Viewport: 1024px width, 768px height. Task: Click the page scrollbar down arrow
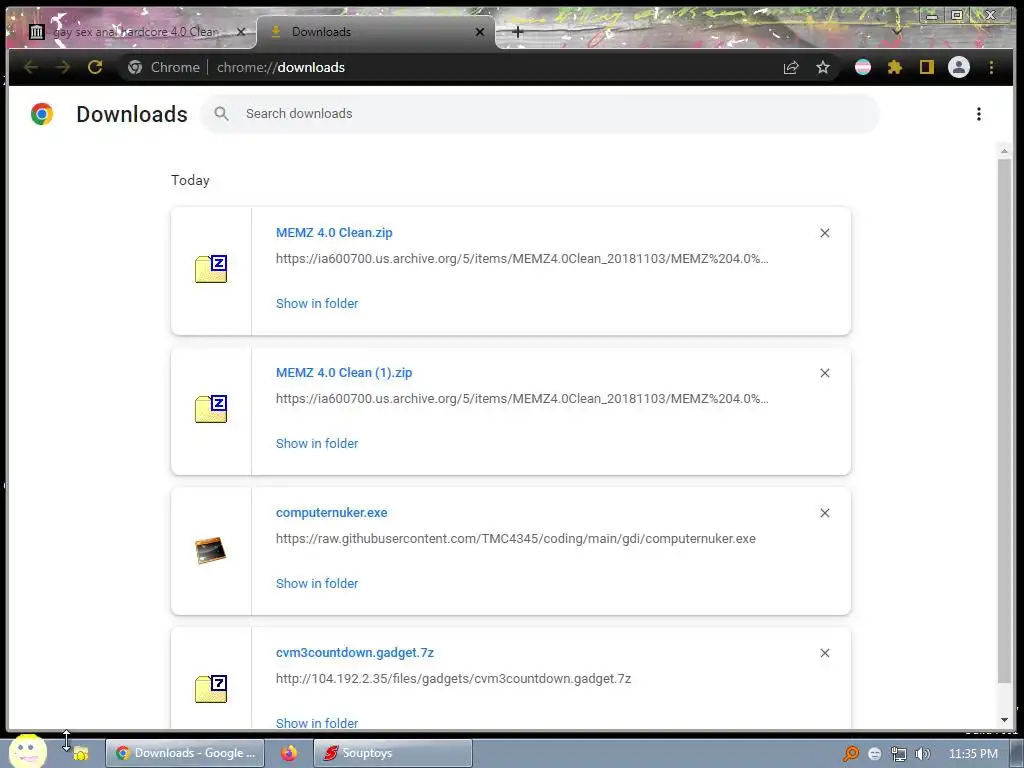[x=1004, y=720]
